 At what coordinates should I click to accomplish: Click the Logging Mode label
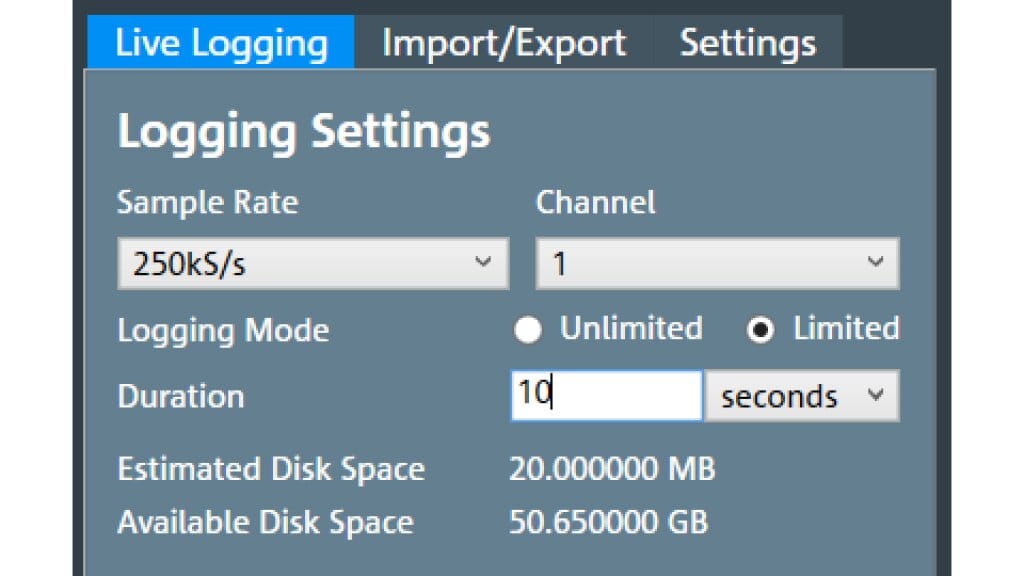click(223, 331)
